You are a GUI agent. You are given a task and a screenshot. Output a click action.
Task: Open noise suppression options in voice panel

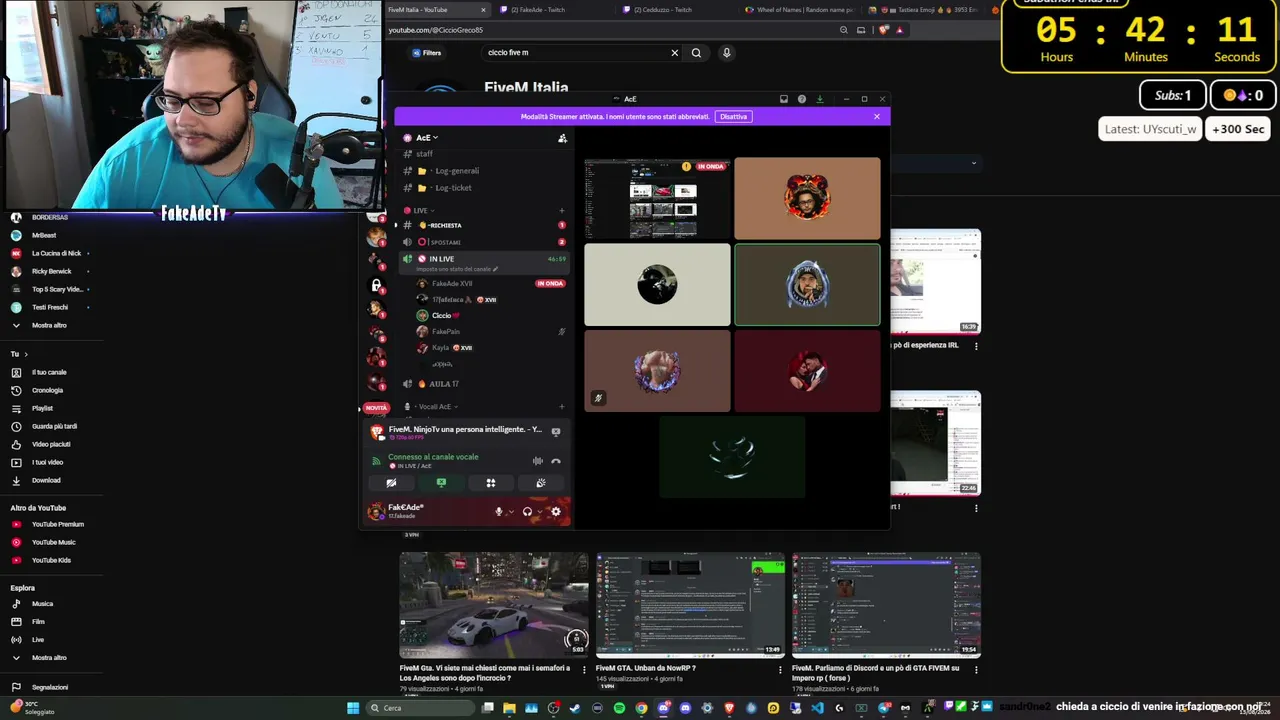pos(538,461)
